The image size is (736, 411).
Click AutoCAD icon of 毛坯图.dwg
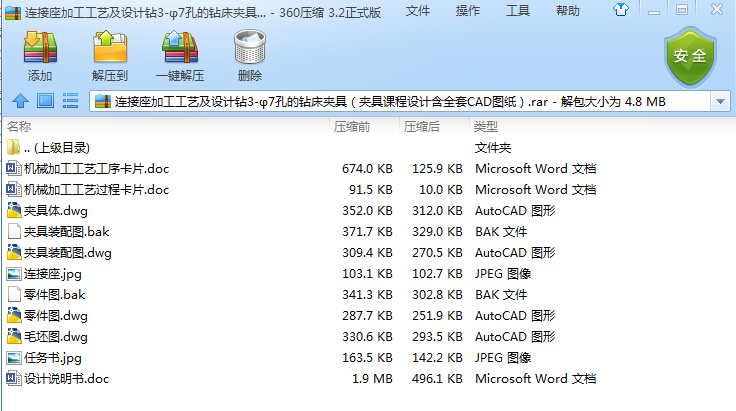click(x=14, y=336)
